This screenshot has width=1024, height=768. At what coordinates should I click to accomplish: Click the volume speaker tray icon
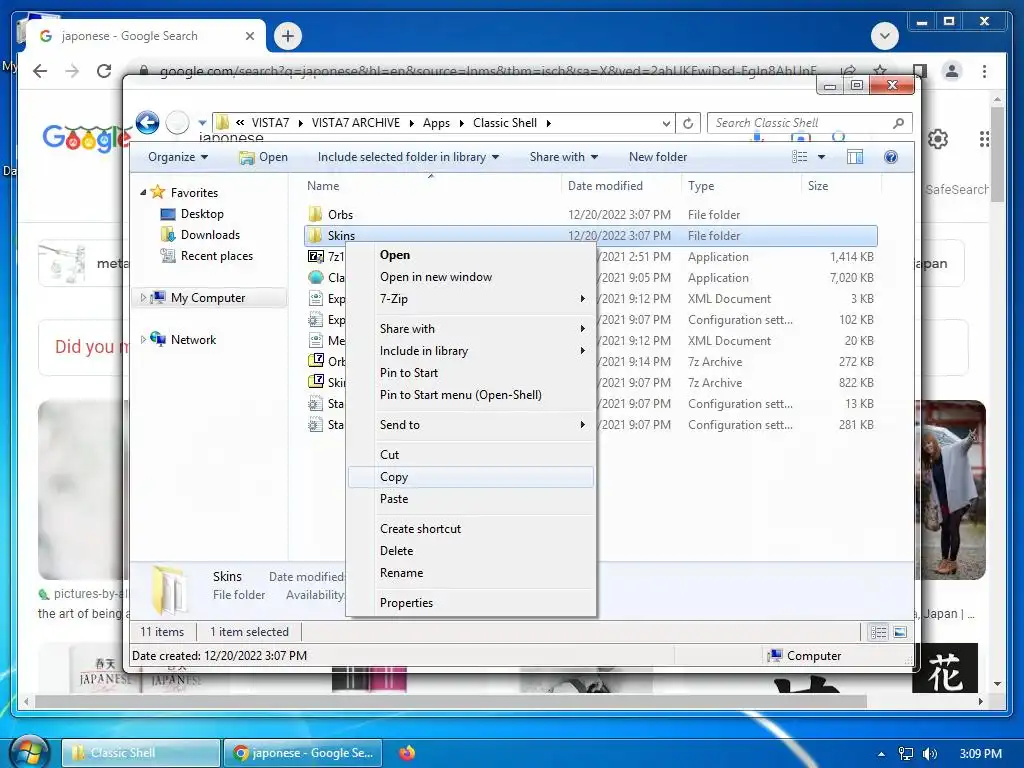(929, 754)
